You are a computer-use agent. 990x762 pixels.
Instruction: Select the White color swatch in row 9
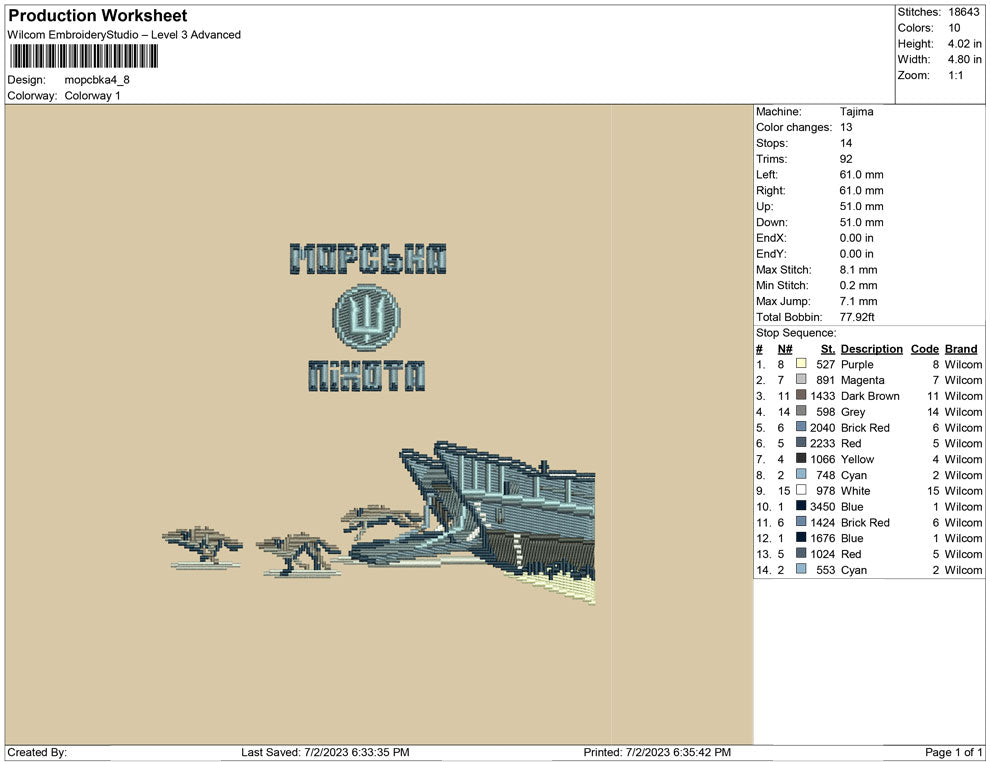[801, 490]
